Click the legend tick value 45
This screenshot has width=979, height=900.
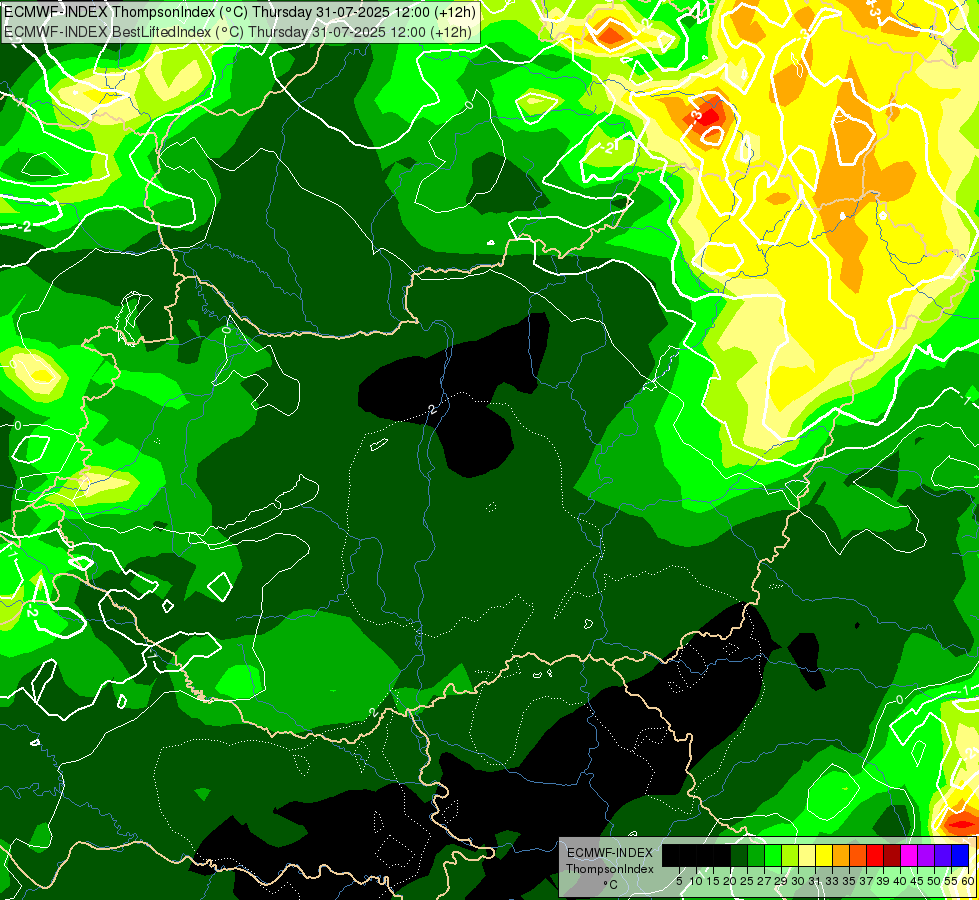click(918, 881)
